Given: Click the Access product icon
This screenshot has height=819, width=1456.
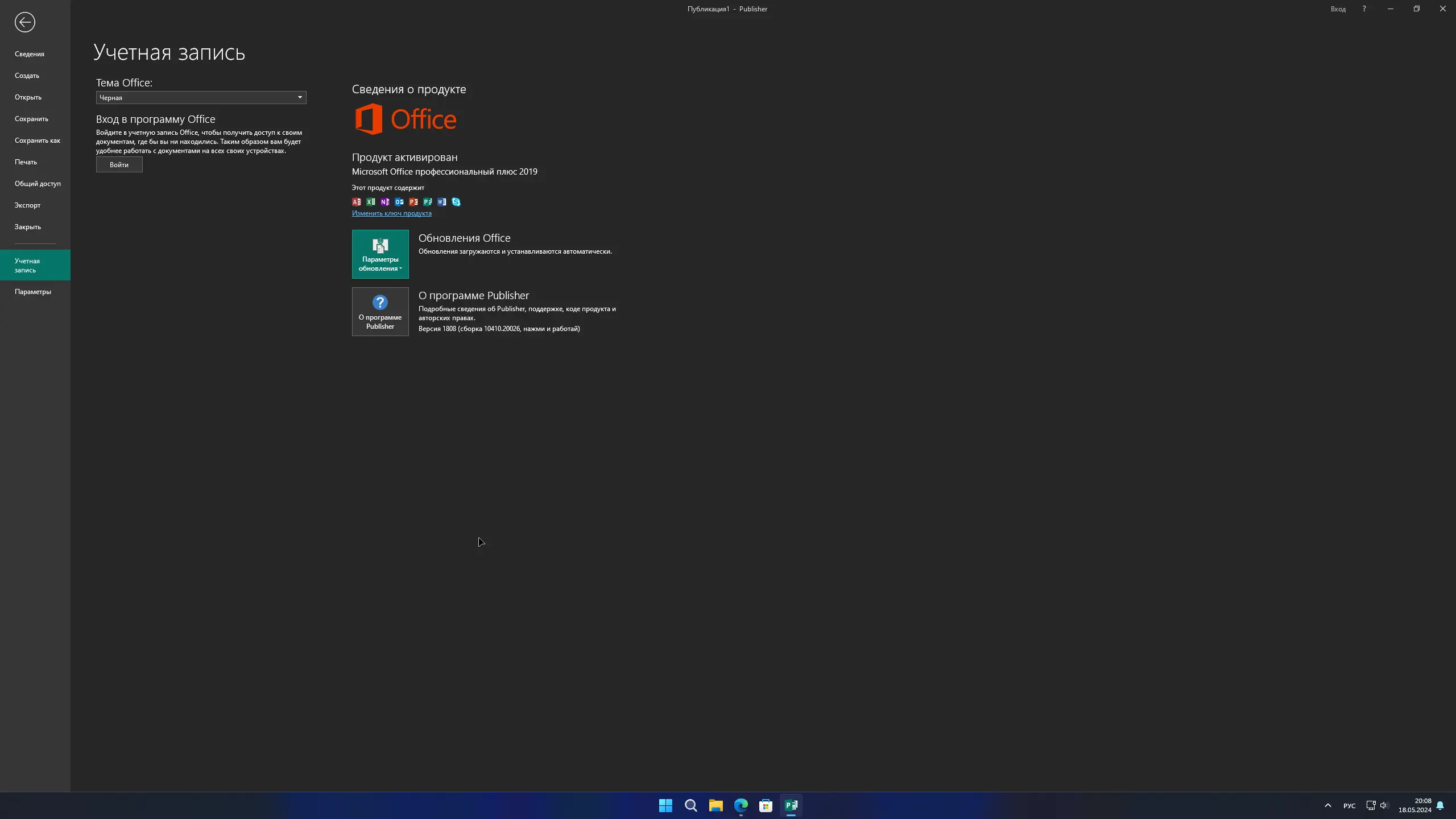Looking at the screenshot, I should pyautogui.click(x=357, y=202).
